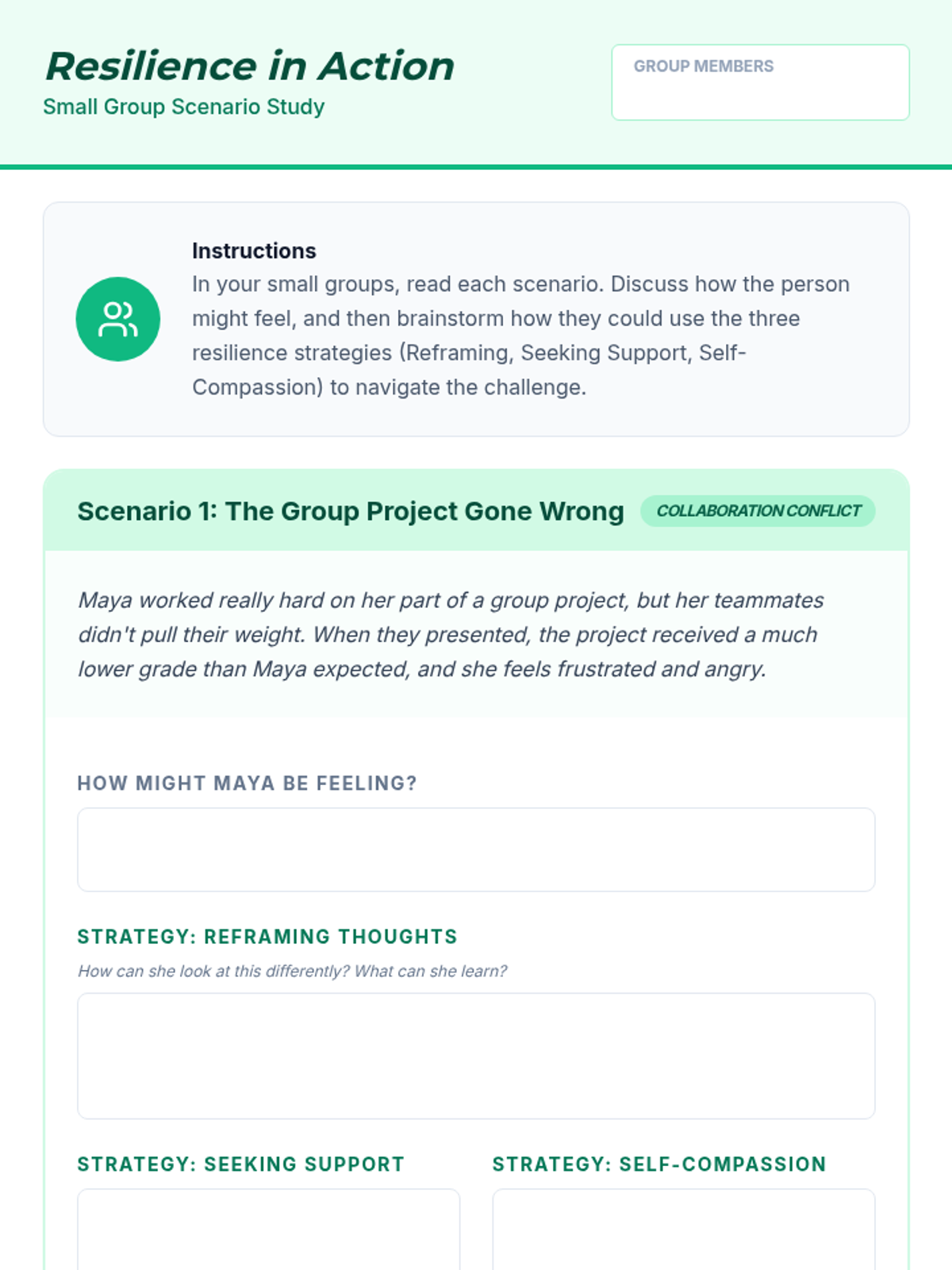Click the 'How might Maya be feeling?' label
This screenshot has height=1270, width=952.
pos(247,783)
